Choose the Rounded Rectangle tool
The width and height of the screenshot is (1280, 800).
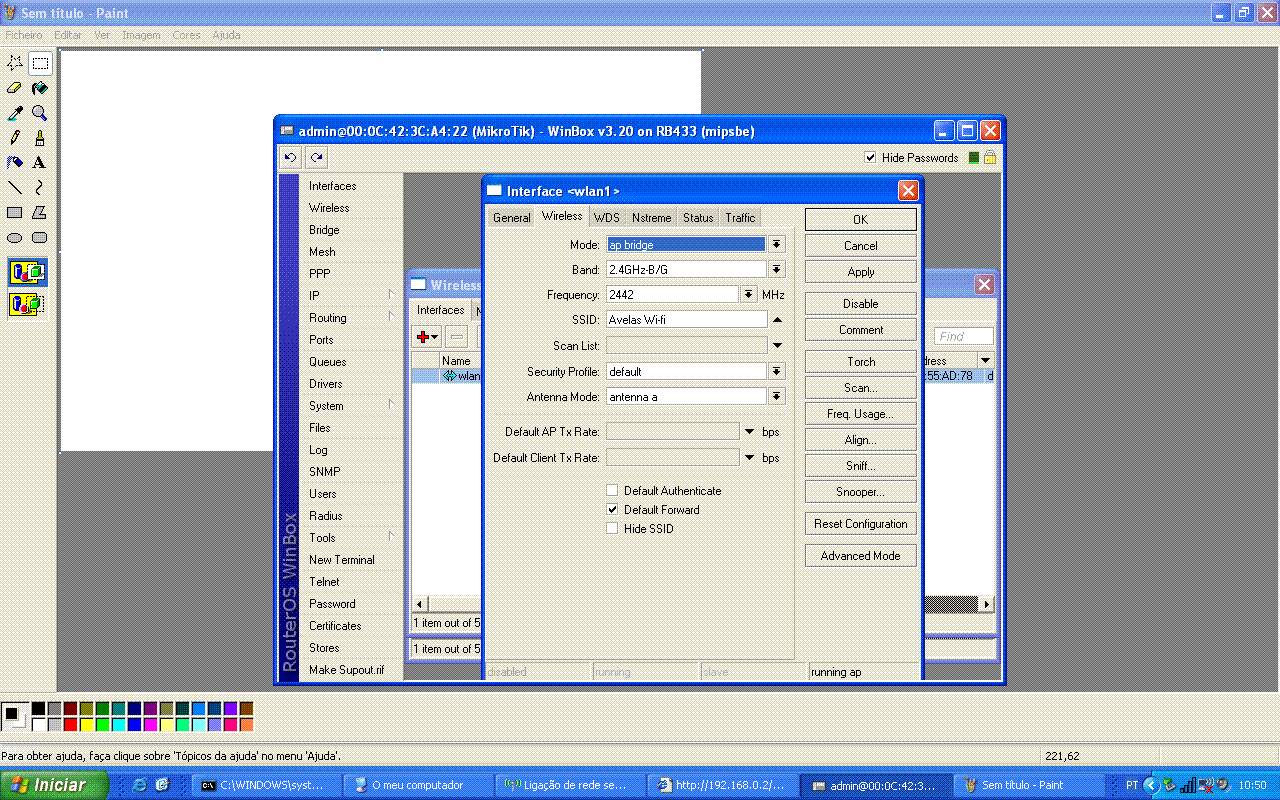(x=40, y=237)
